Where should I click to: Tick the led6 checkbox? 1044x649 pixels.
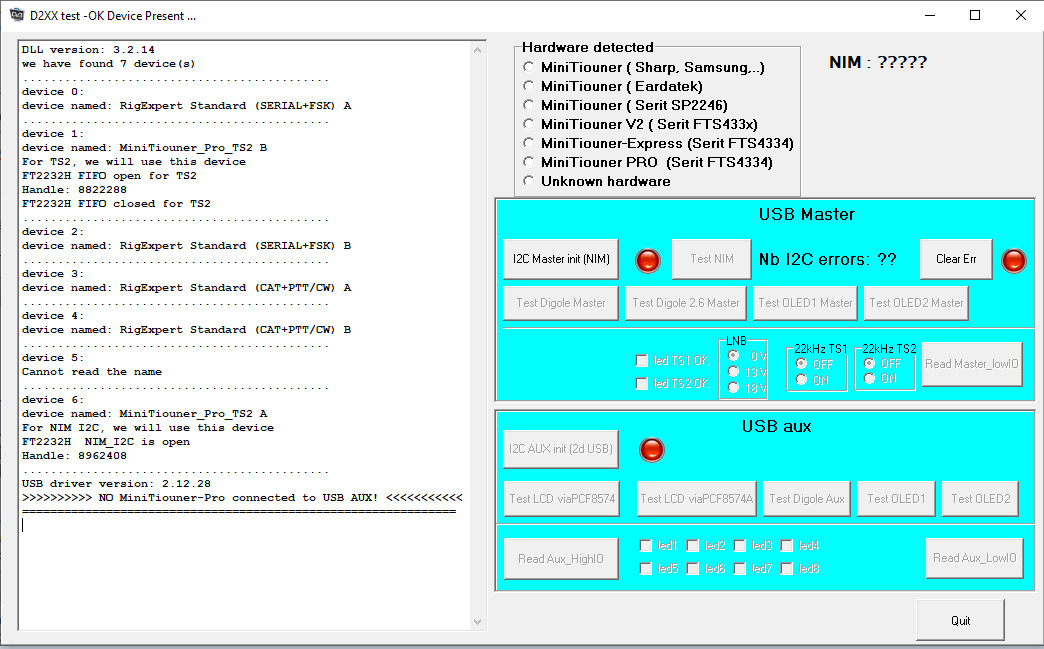692,568
